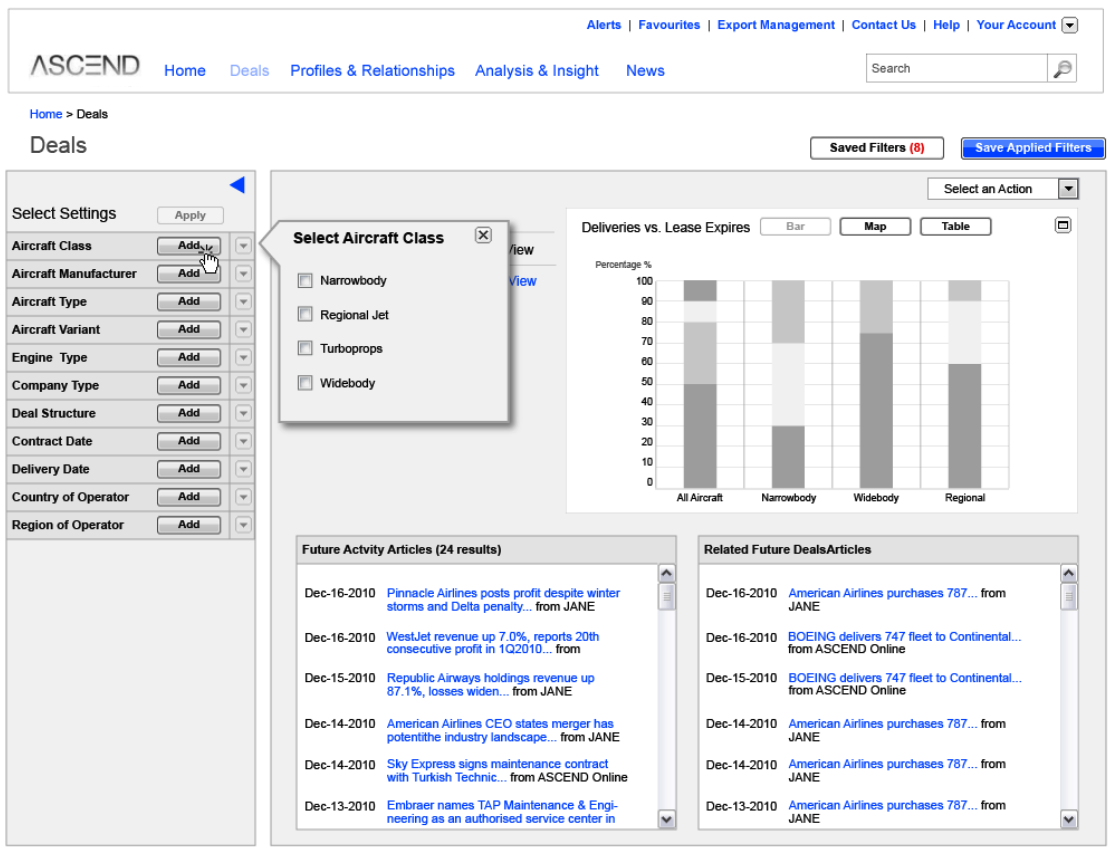The image size is (1109, 857).
Task: Open Analysis & Insight menu
Action: pos(537,71)
